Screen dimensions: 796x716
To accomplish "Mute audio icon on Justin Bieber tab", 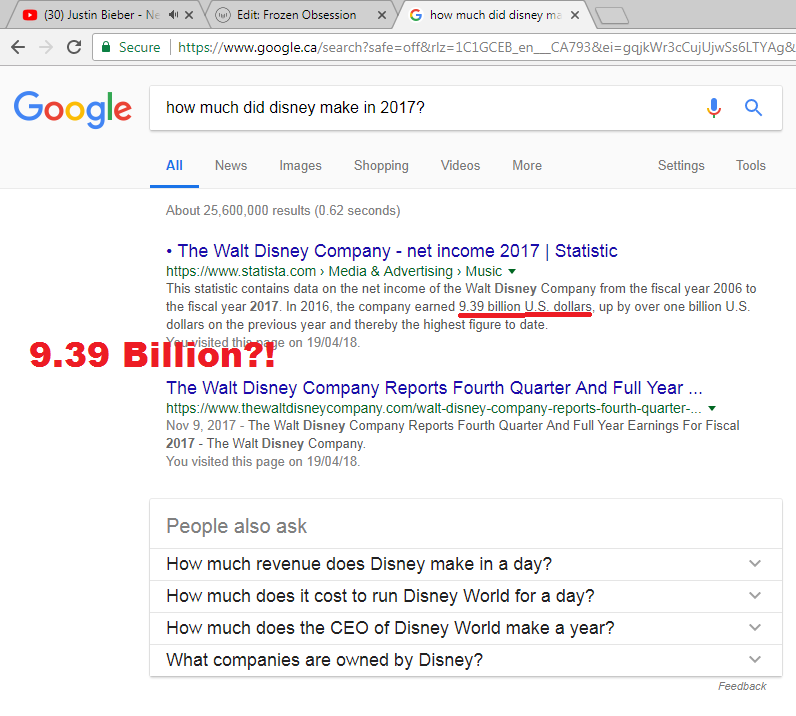I will (x=174, y=15).
